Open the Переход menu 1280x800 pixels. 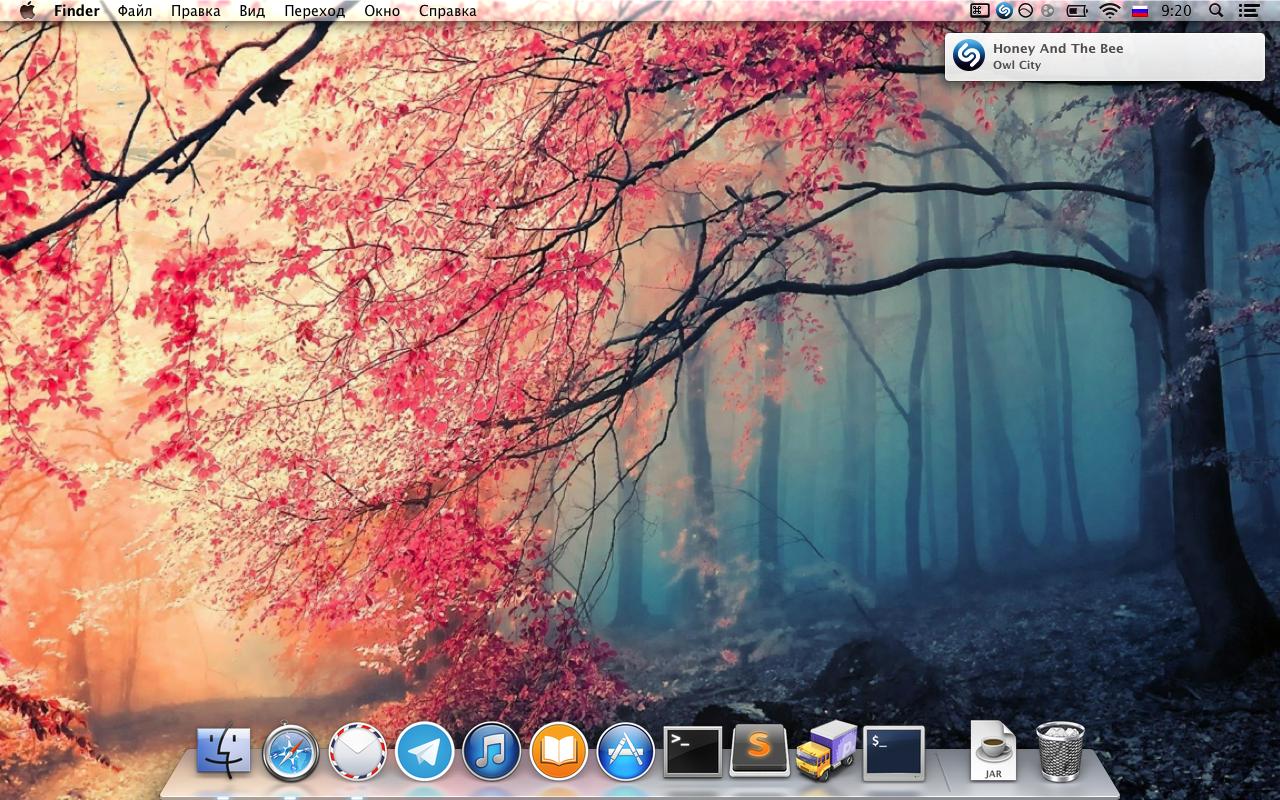(x=314, y=11)
